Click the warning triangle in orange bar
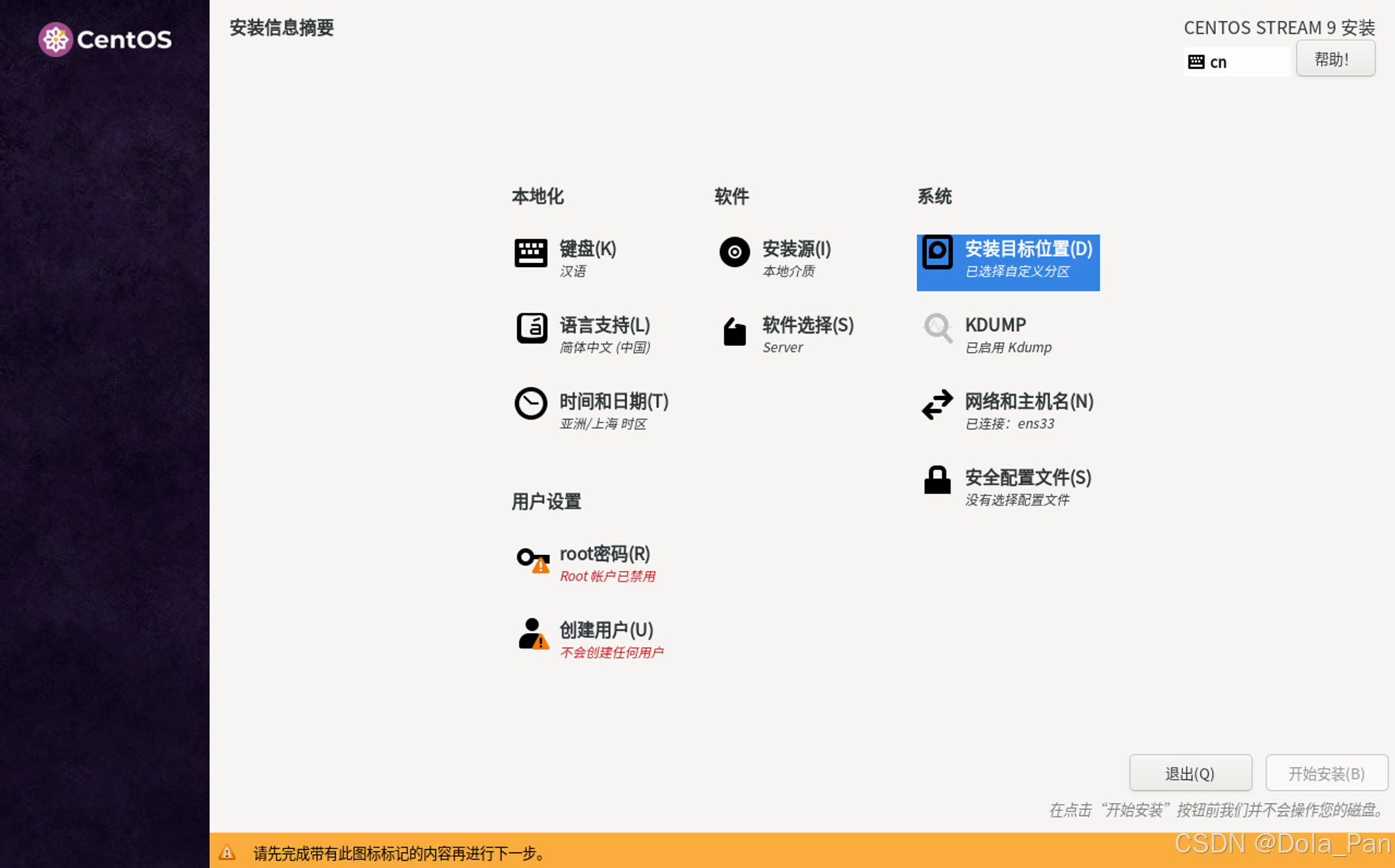This screenshot has height=868, width=1395. [227, 852]
